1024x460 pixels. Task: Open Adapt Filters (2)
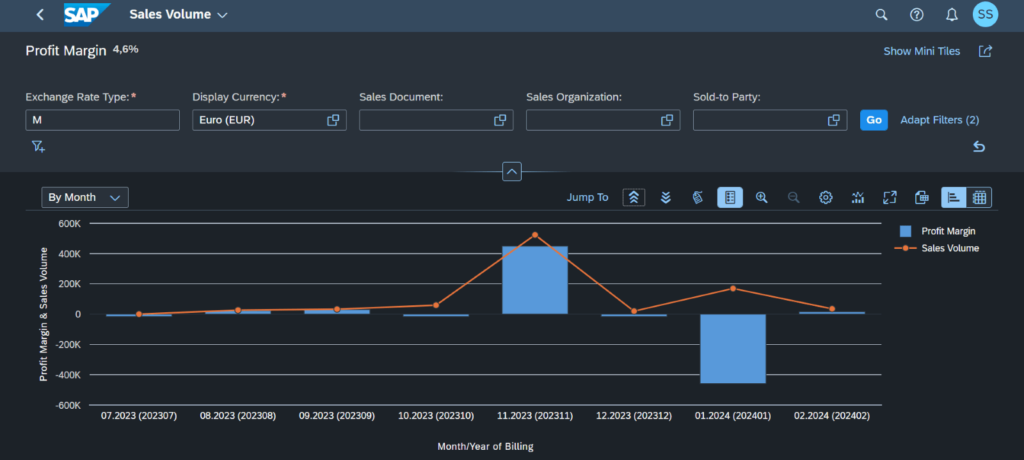[x=940, y=120]
